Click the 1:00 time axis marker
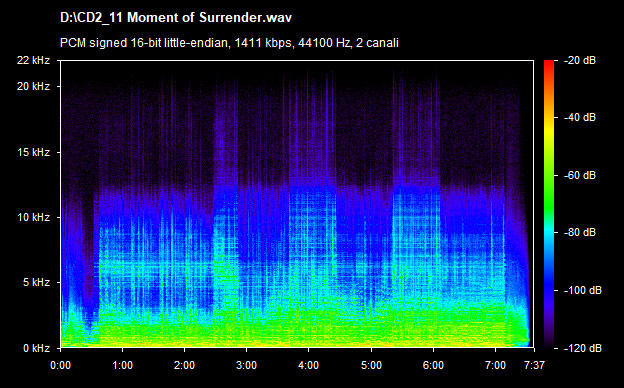624x388 pixels. [123, 365]
